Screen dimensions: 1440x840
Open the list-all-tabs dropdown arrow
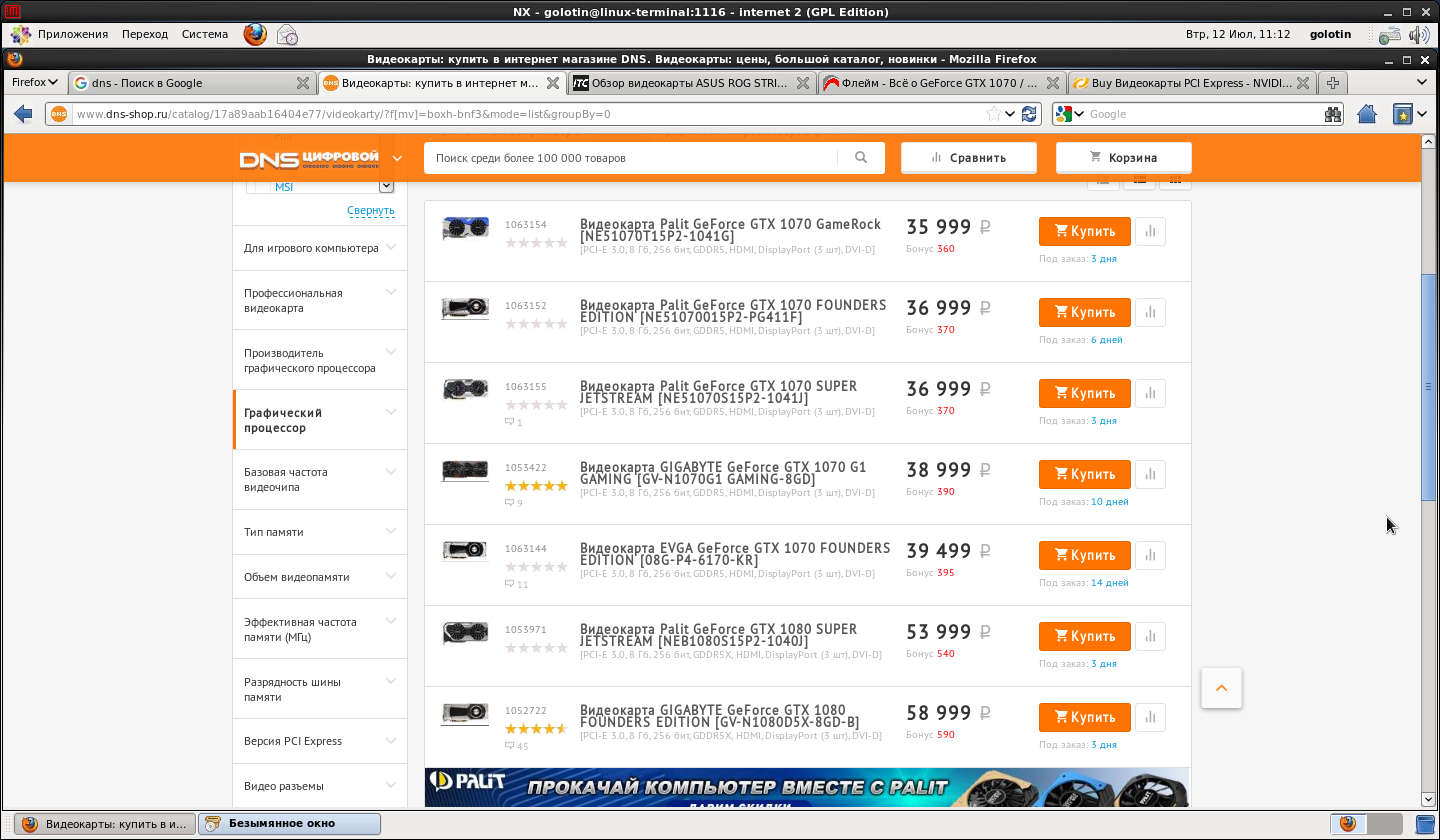[x=1422, y=83]
